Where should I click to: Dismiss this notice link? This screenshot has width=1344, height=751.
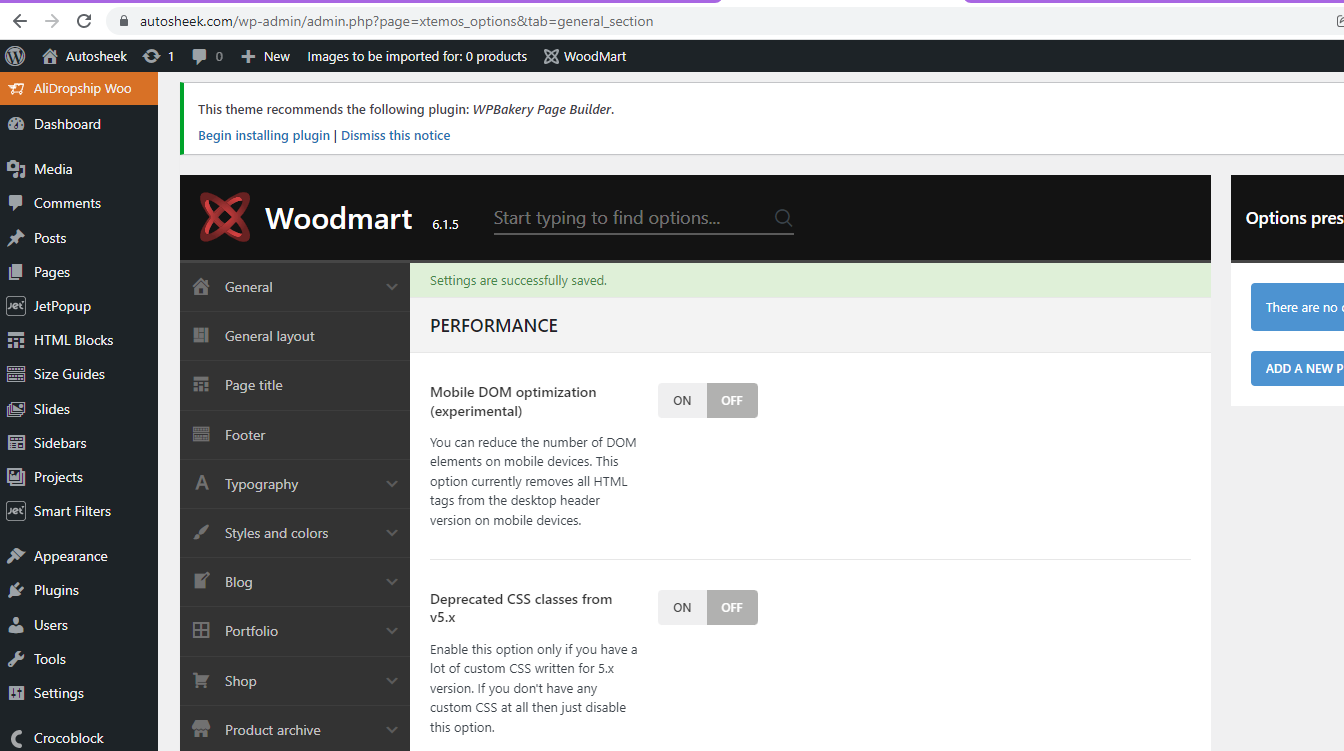click(x=396, y=135)
